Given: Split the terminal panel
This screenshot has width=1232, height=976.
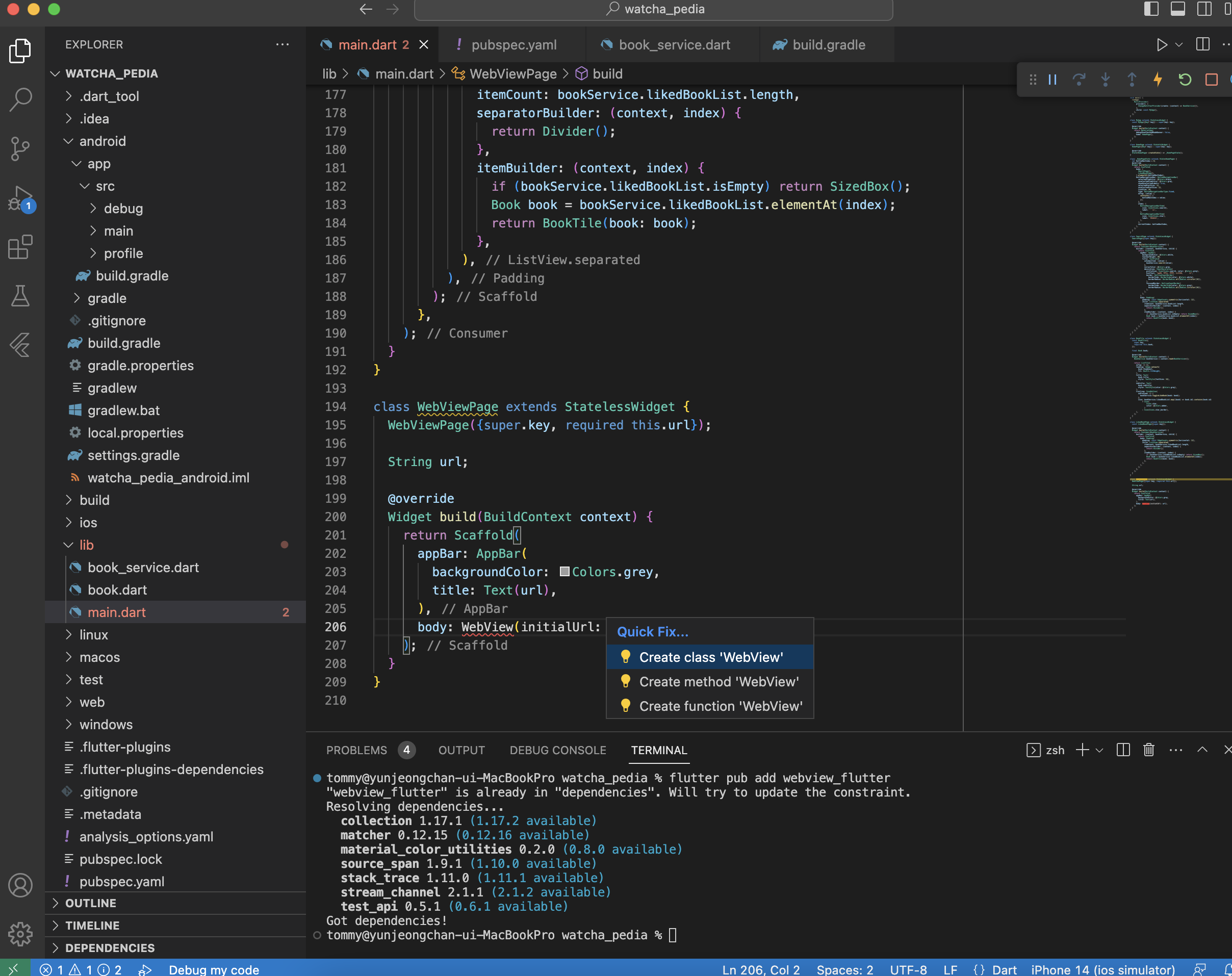Looking at the screenshot, I should [x=1123, y=750].
